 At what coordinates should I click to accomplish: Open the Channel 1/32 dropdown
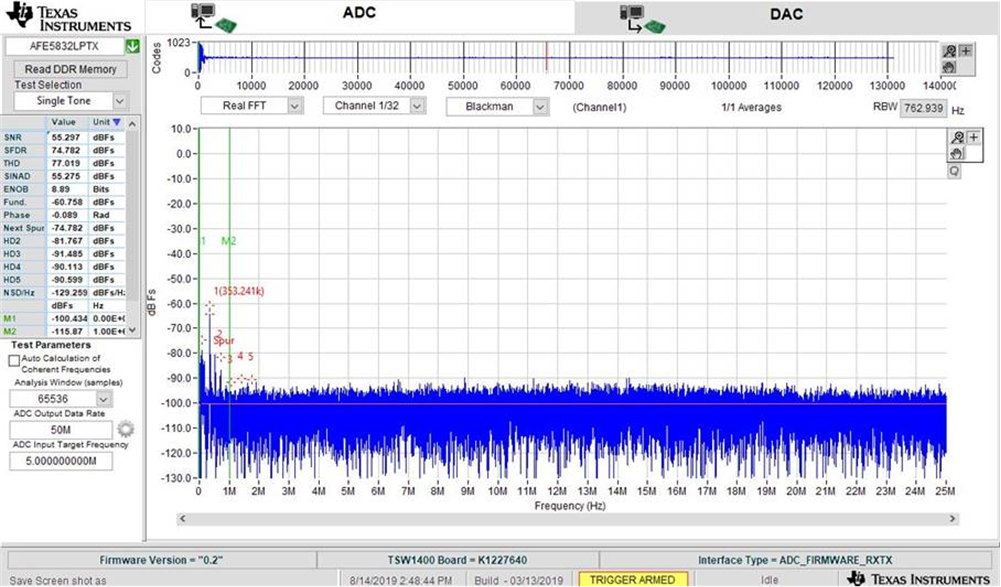pyautogui.click(x=417, y=105)
